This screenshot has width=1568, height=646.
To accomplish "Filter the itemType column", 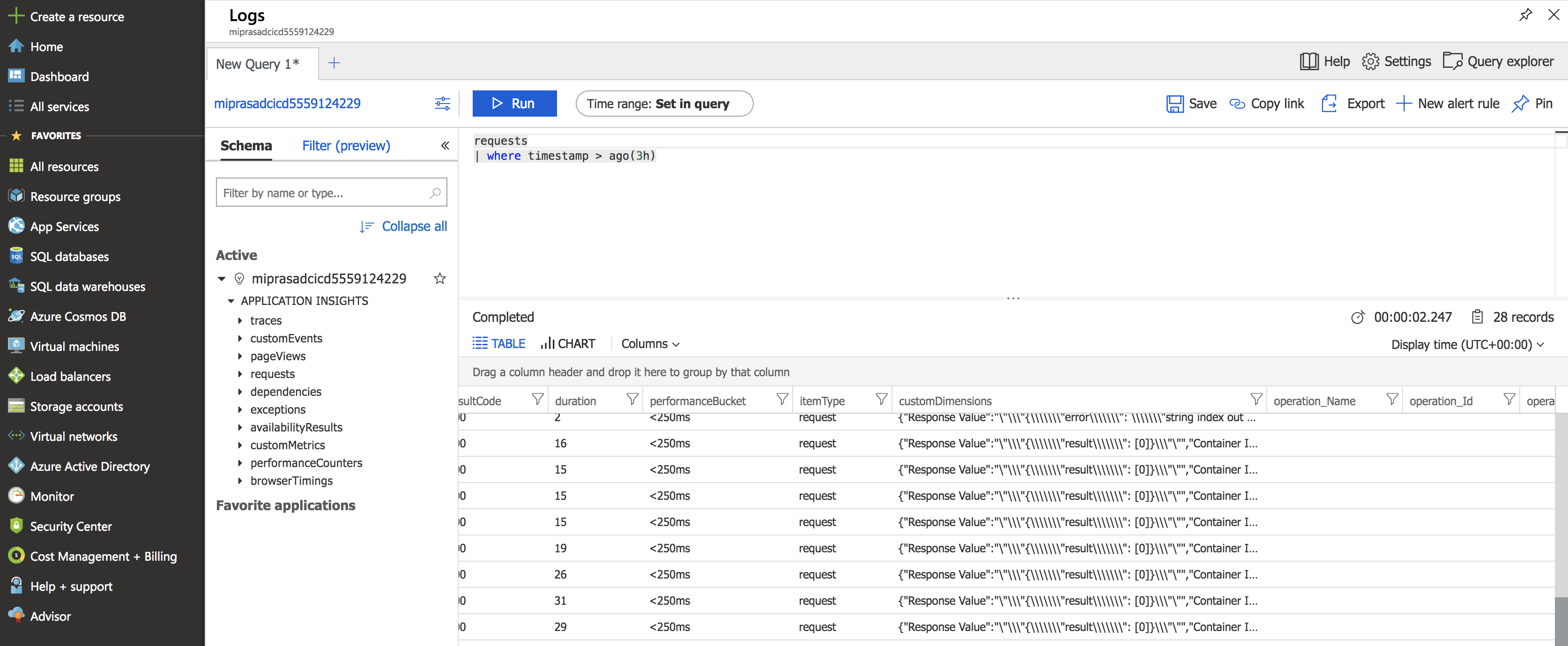I will click(881, 400).
